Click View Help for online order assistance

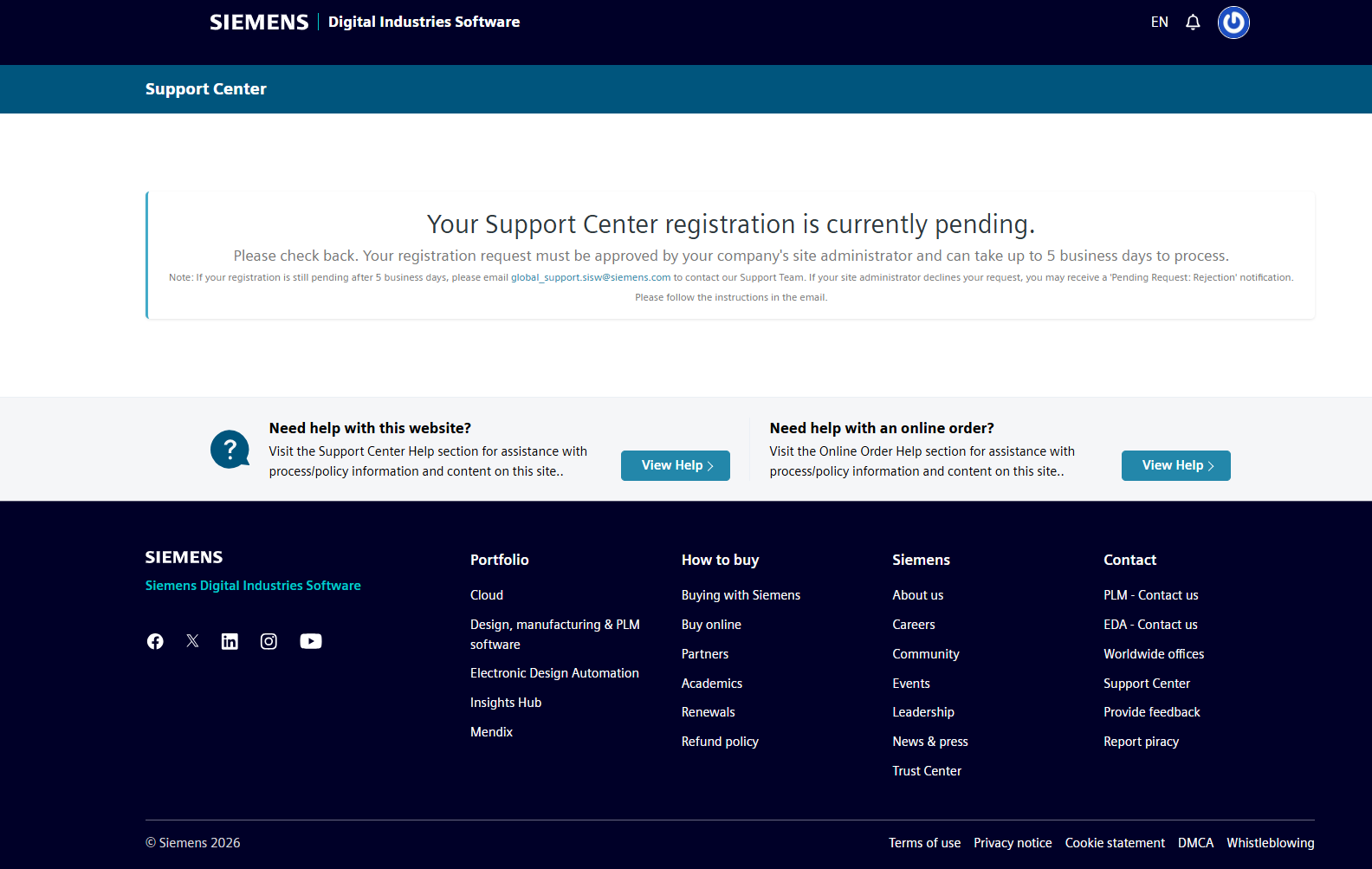click(1176, 465)
